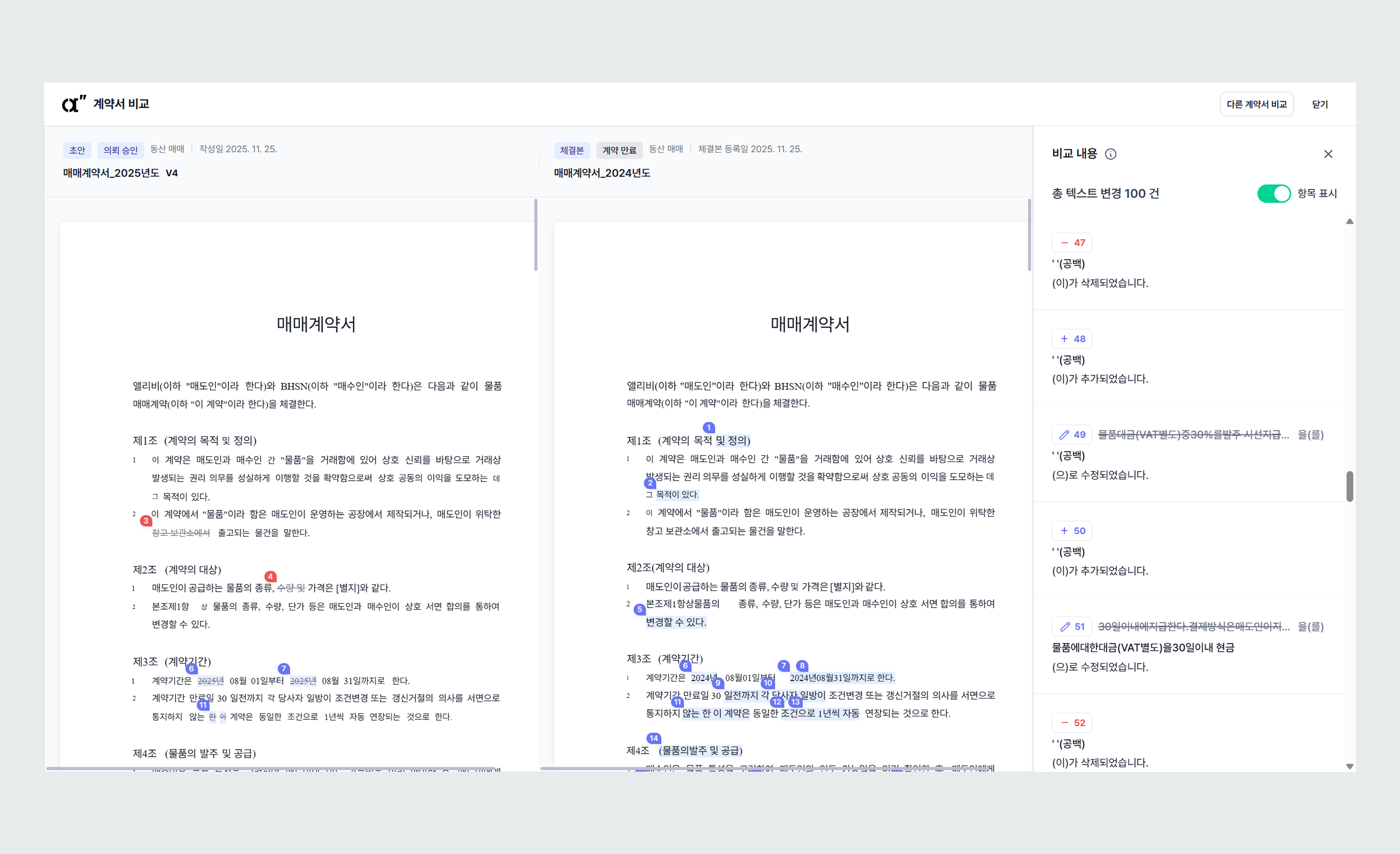Image resolution: width=1400 pixels, height=854 pixels.
Task: Click the logo icon next to 계약서 비교
Action: tap(74, 104)
